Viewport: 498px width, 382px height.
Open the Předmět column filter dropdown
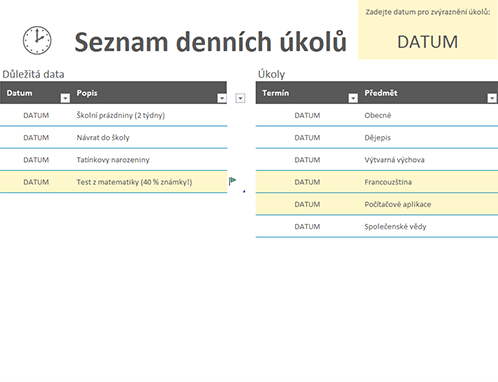(492, 98)
